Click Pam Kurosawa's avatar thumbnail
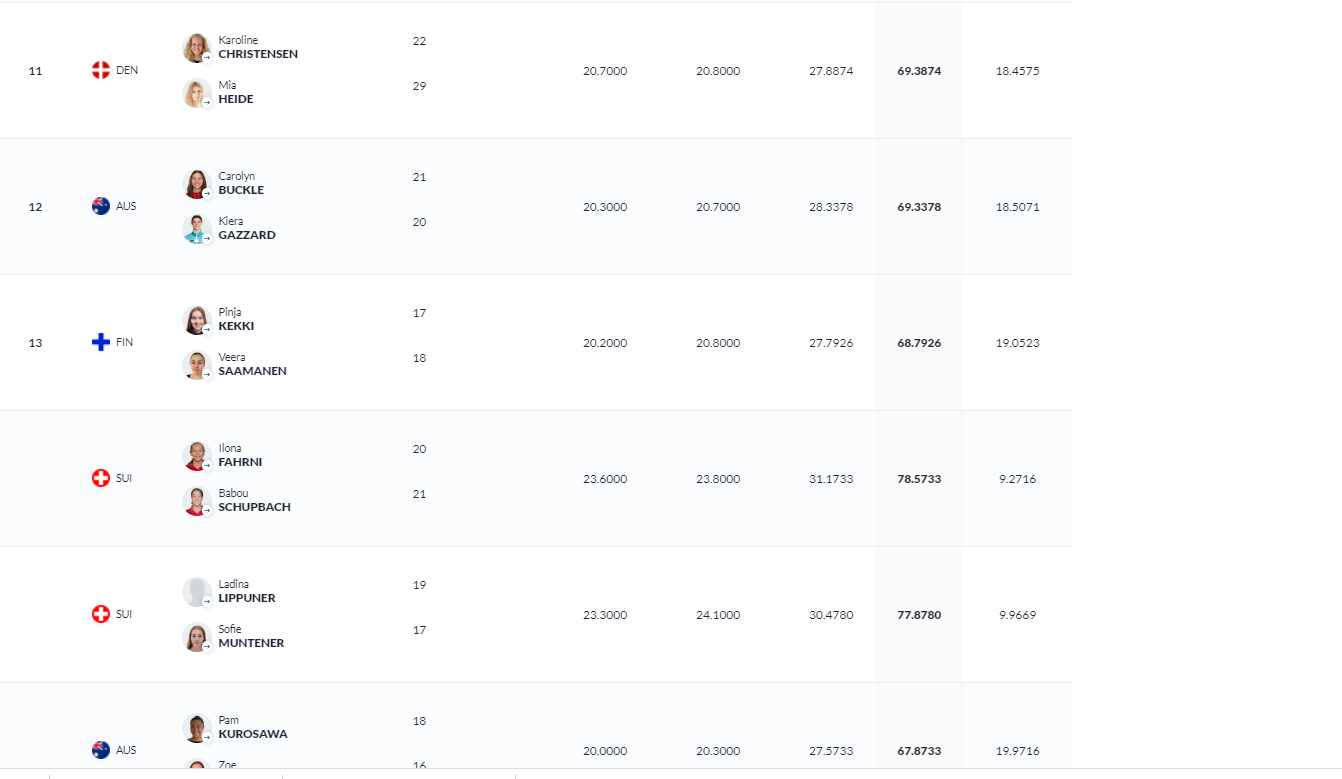This screenshot has width=1342, height=779. click(196, 727)
